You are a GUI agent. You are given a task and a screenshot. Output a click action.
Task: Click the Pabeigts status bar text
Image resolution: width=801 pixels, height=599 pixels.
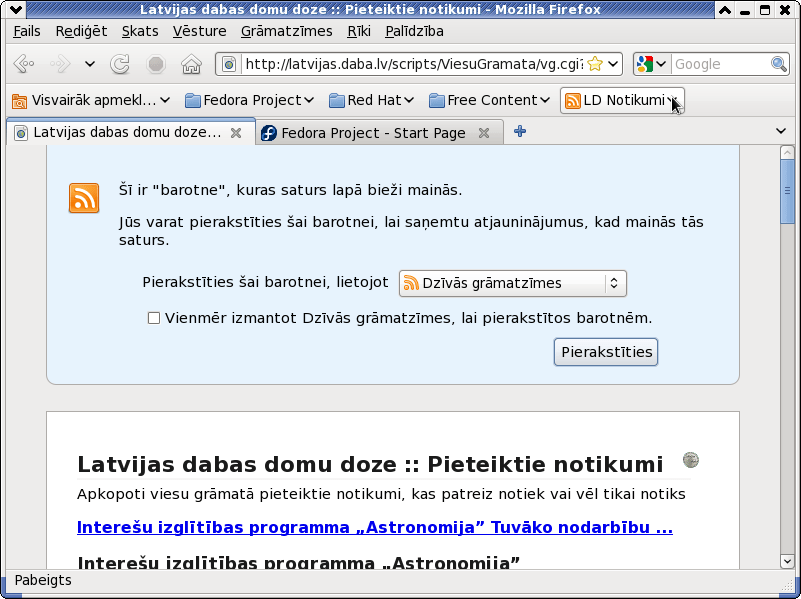click(43, 581)
